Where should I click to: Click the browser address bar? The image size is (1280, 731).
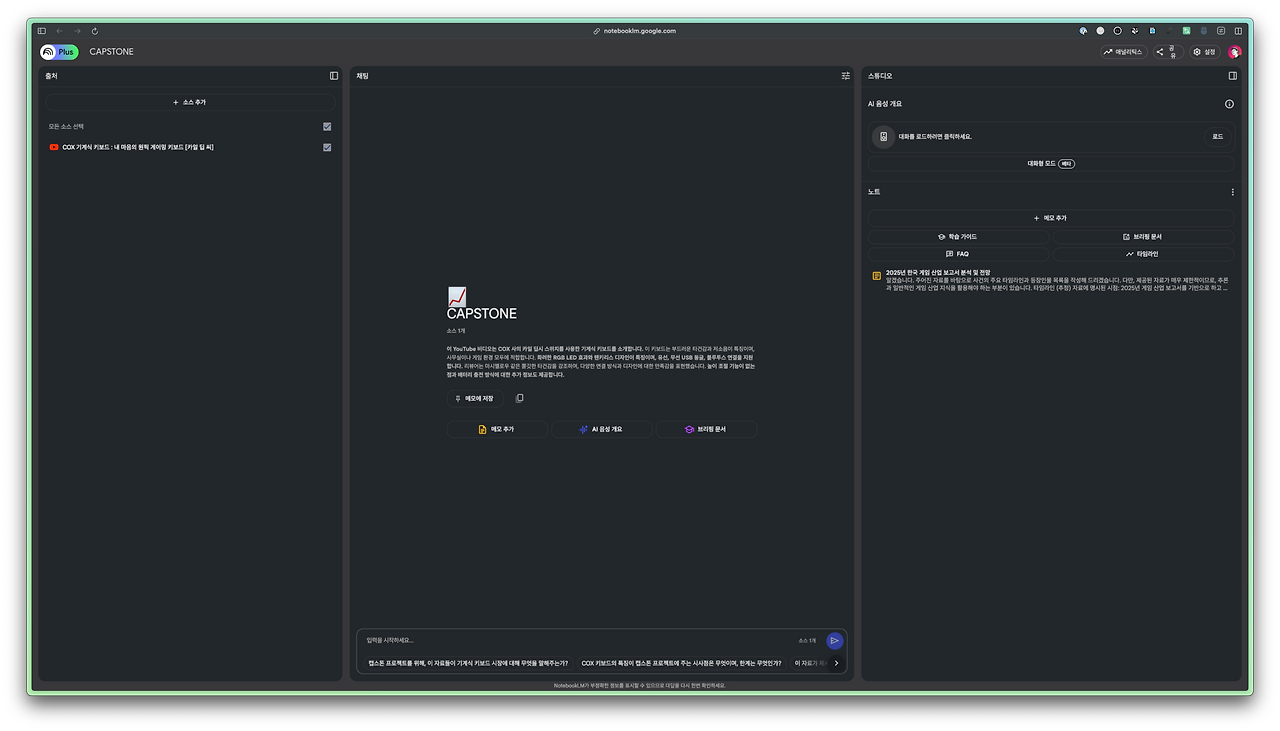640,31
